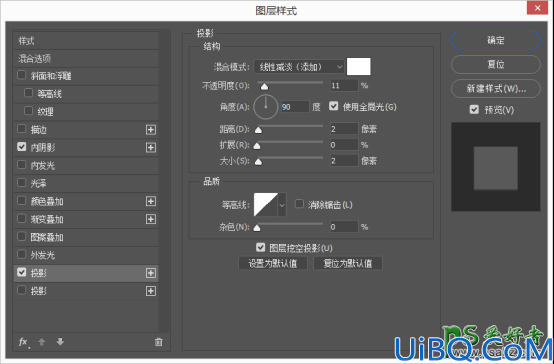
Task: Delete effect with trash icon
Action: point(159,342)
